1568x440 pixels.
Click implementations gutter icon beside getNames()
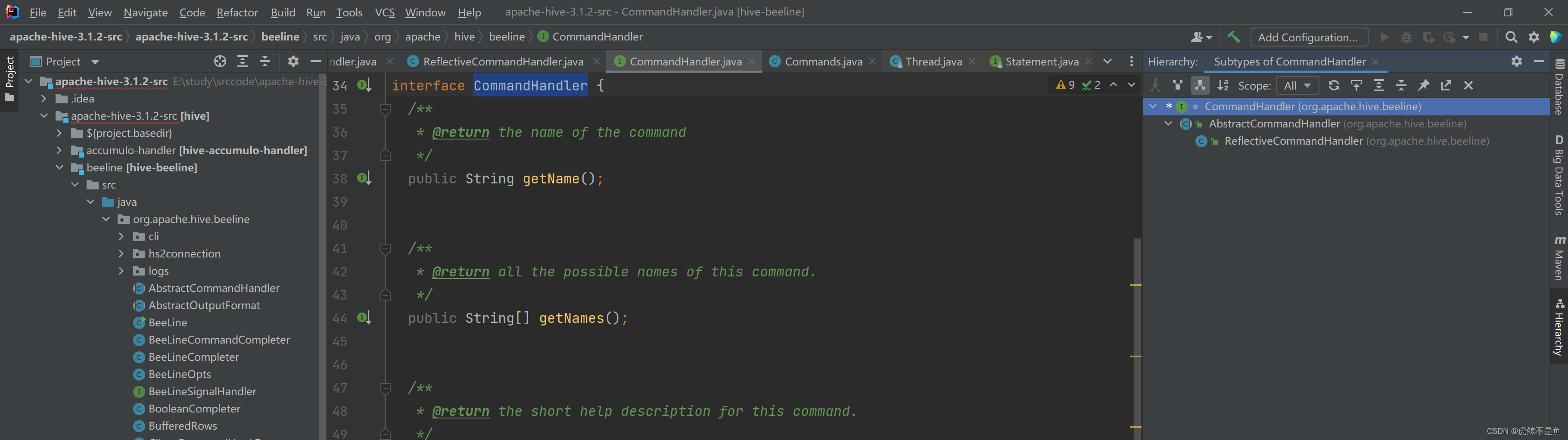pos(364,318)
